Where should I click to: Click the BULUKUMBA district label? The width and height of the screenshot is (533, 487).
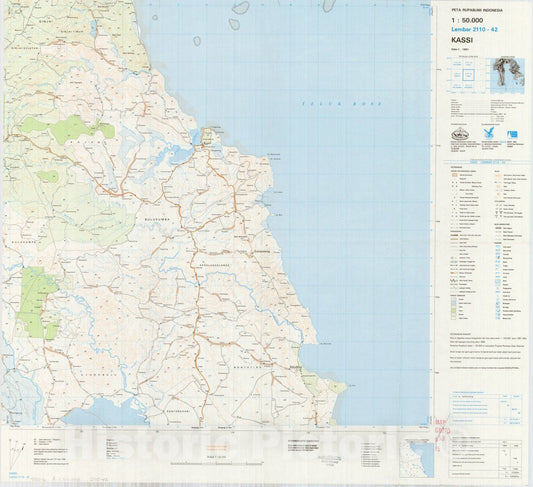point(157,220)
